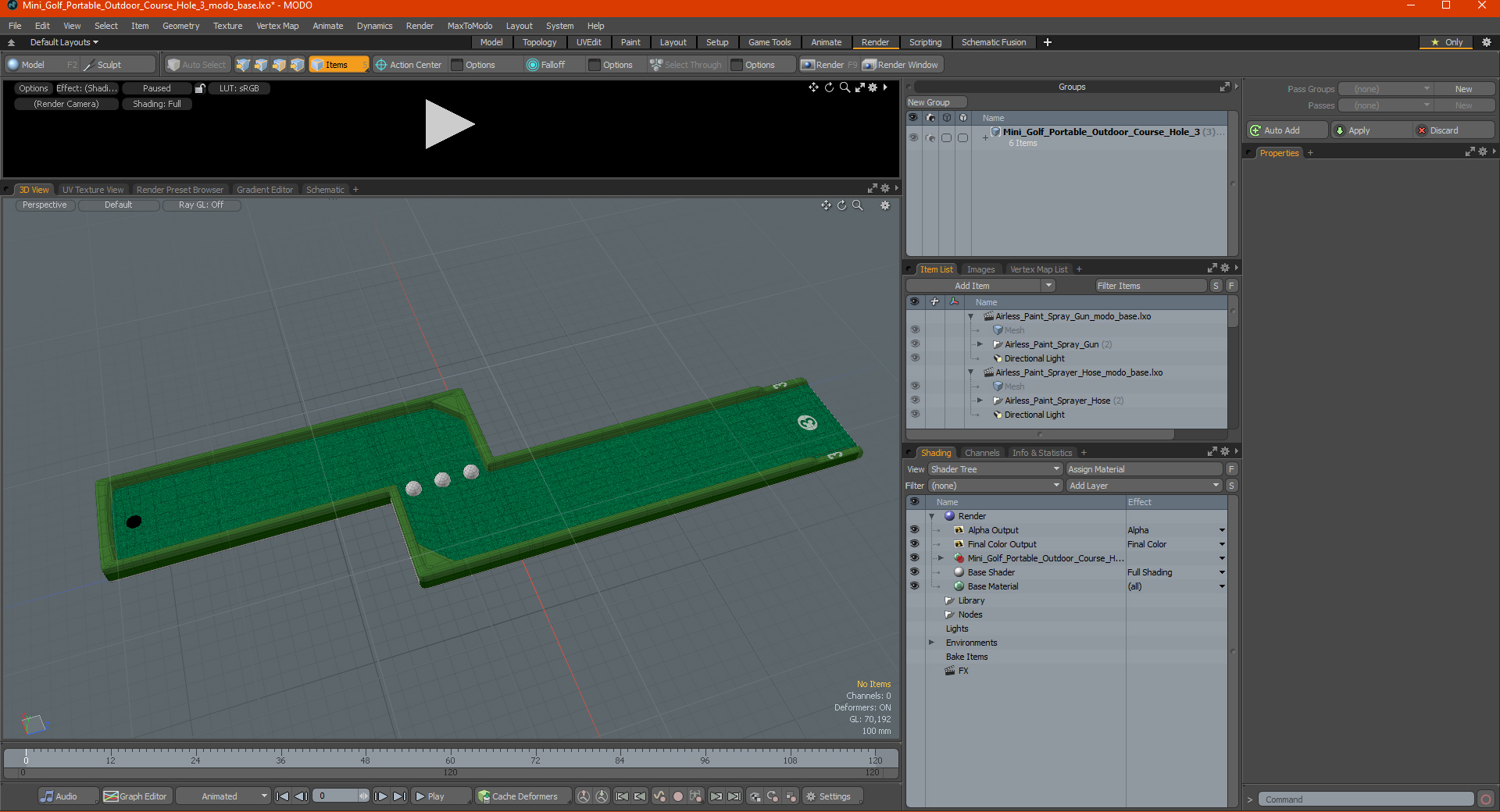1500x812 pixels.
Task: Unlock the preview lock icon
Action: 200,88
